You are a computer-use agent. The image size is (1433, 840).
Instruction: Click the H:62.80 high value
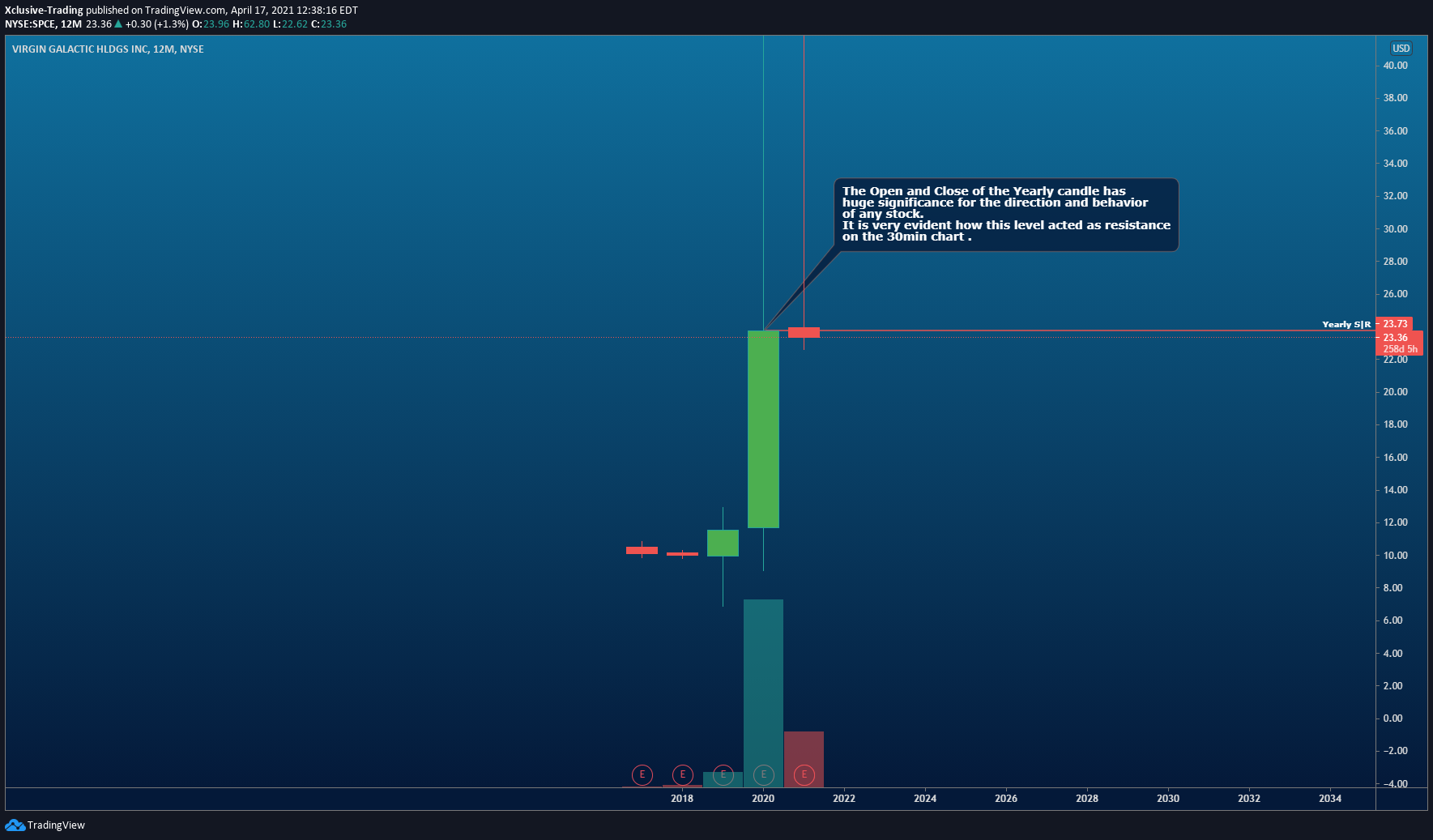[x=251, y=24]
